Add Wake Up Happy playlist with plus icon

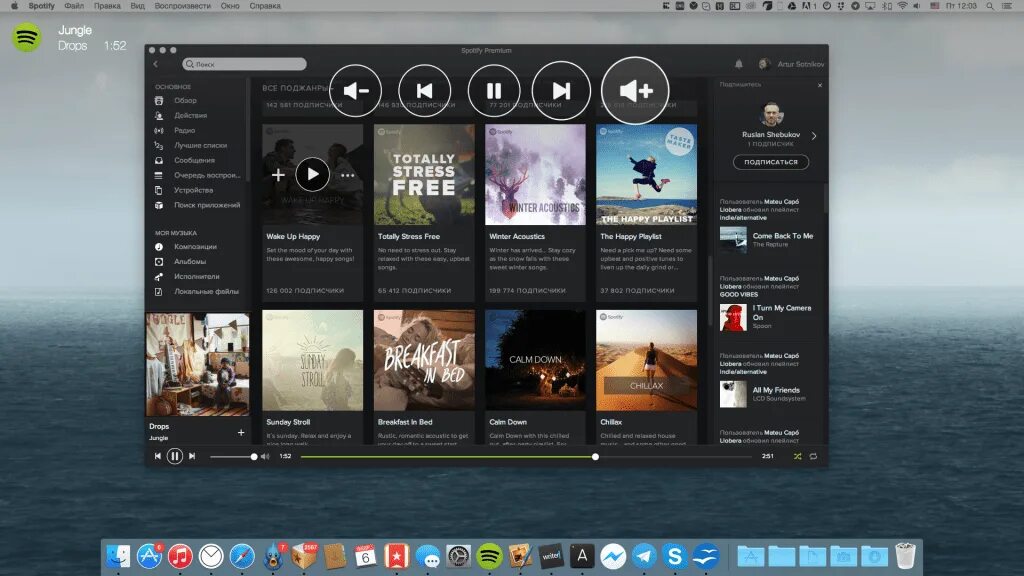(278, 174)
